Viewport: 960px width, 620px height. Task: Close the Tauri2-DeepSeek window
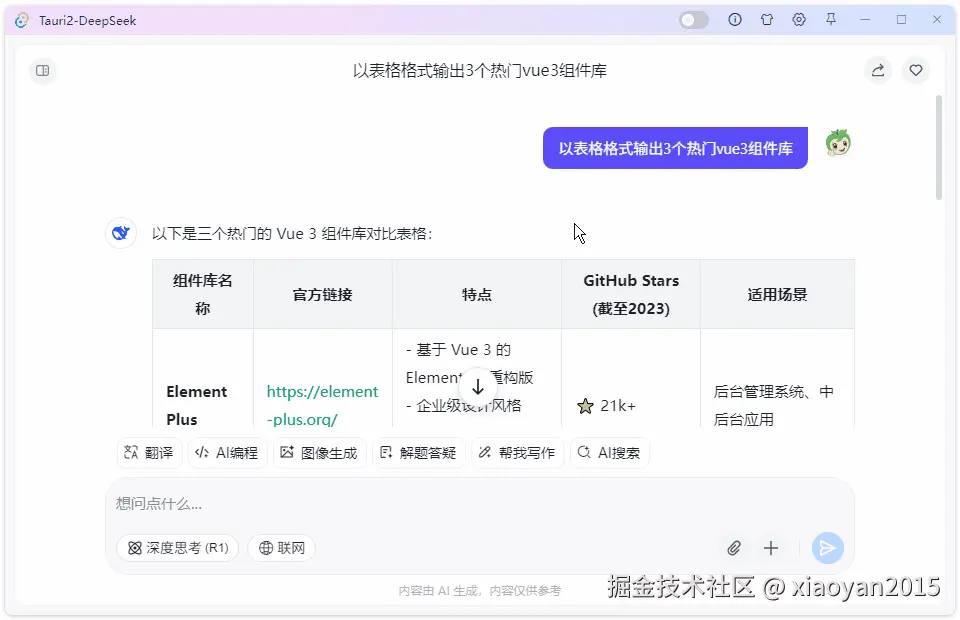937,20
